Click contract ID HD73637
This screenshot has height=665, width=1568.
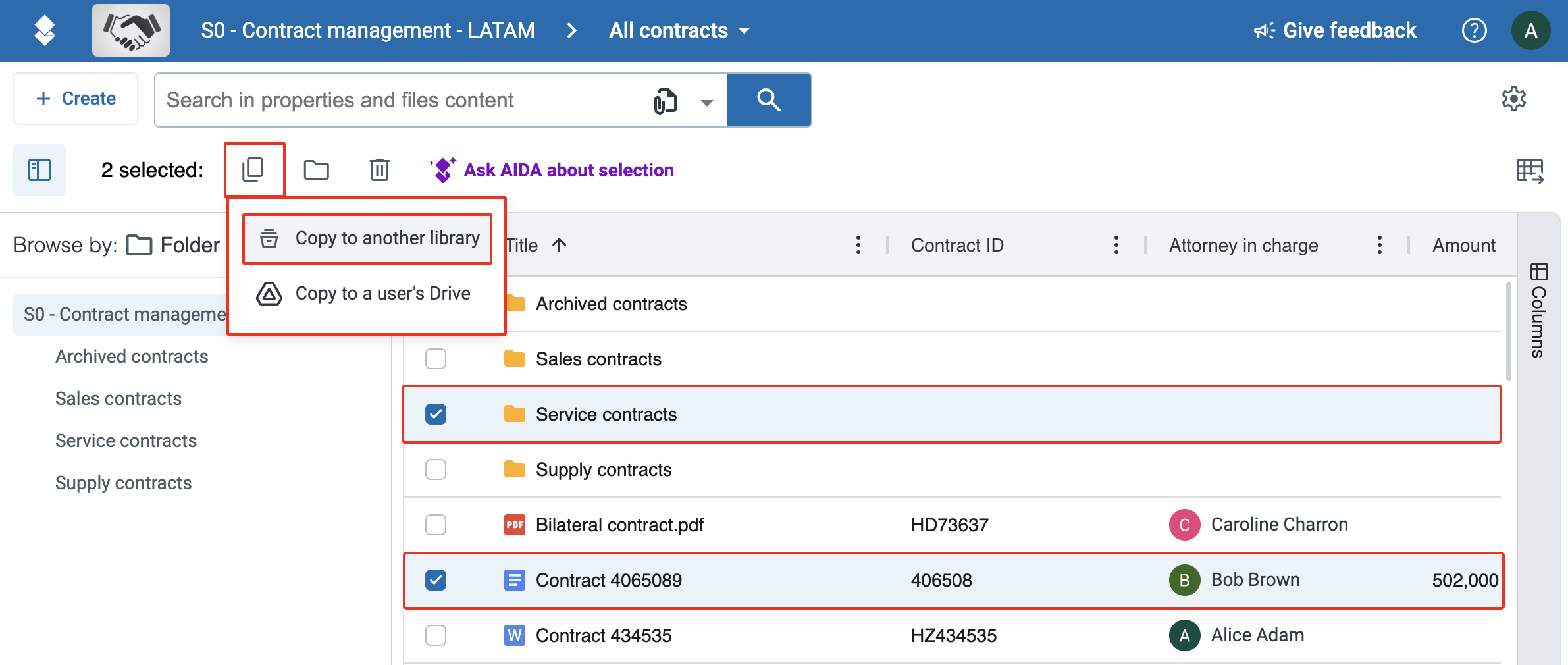click(x=950, y=525)
